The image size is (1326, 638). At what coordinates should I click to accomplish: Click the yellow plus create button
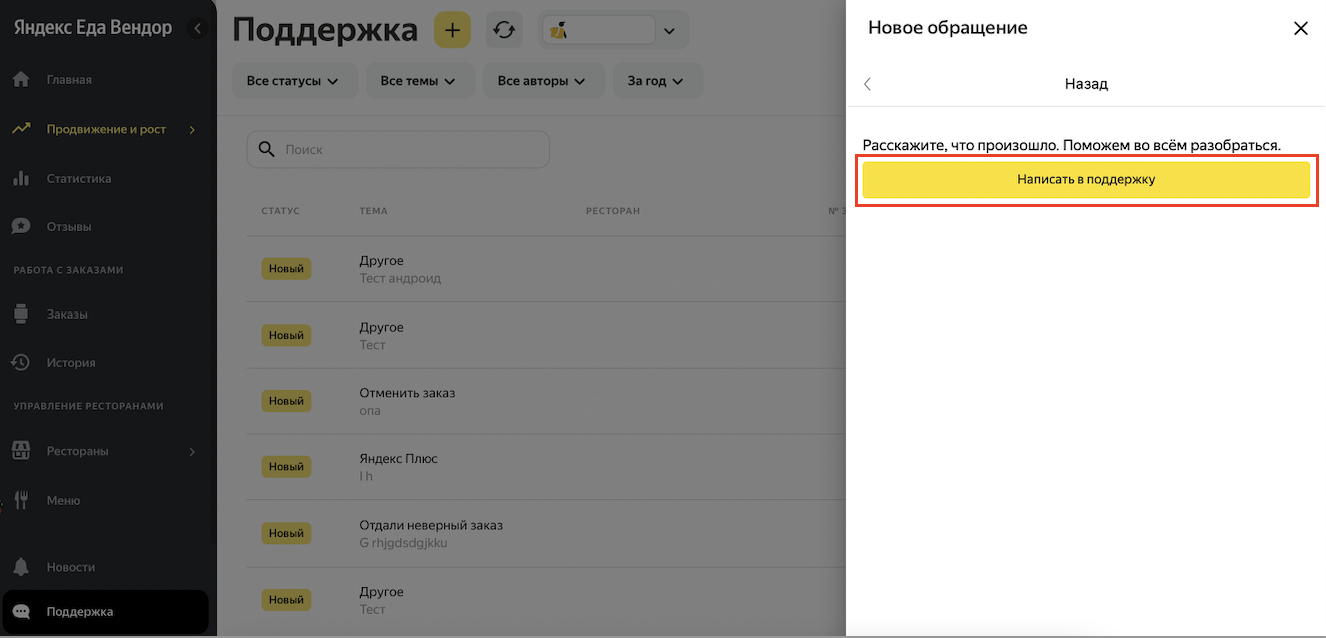click(x=452, y=30)
